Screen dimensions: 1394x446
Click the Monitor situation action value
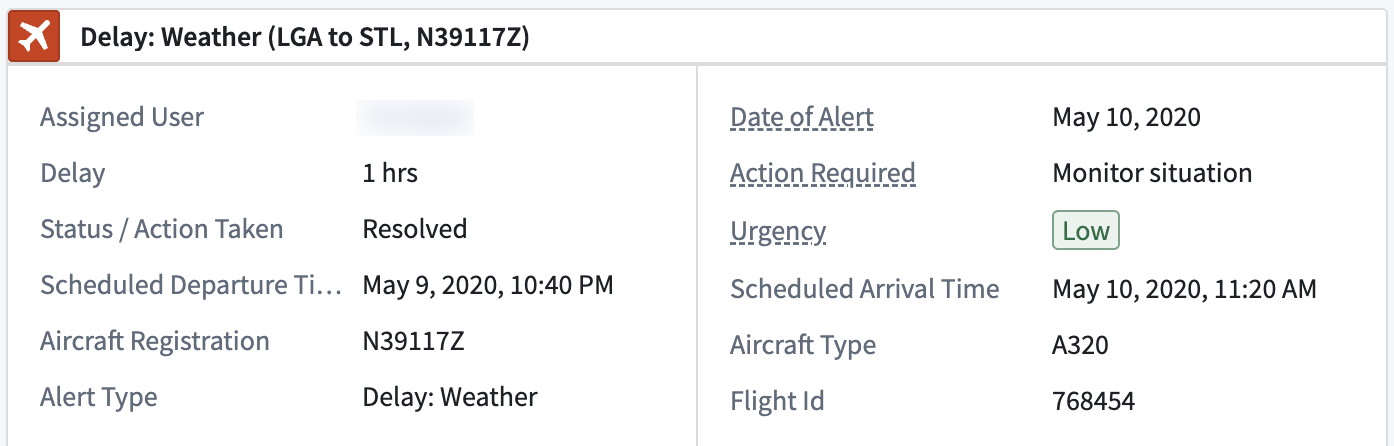click(1152, 173)
